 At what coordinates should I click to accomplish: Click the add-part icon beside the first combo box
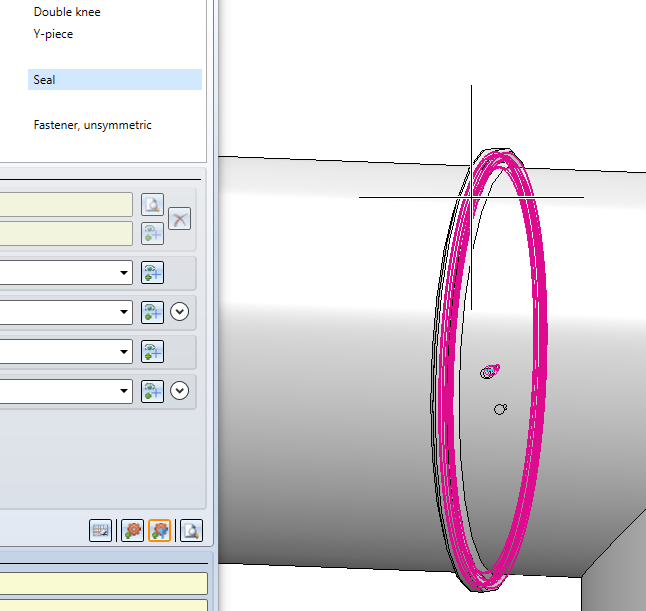pos(152,273)
